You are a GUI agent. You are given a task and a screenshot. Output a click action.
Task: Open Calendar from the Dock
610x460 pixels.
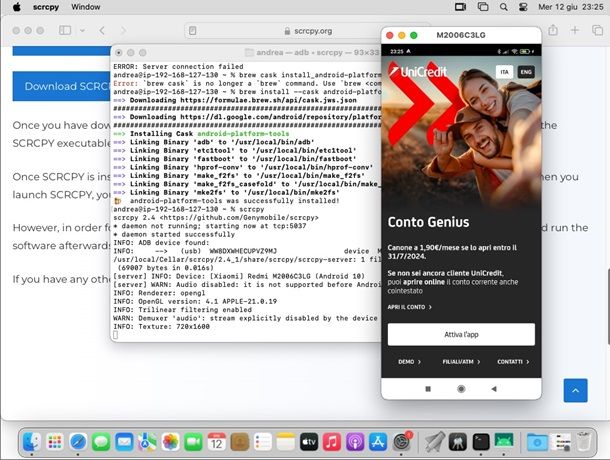click(x=217, y=442)
